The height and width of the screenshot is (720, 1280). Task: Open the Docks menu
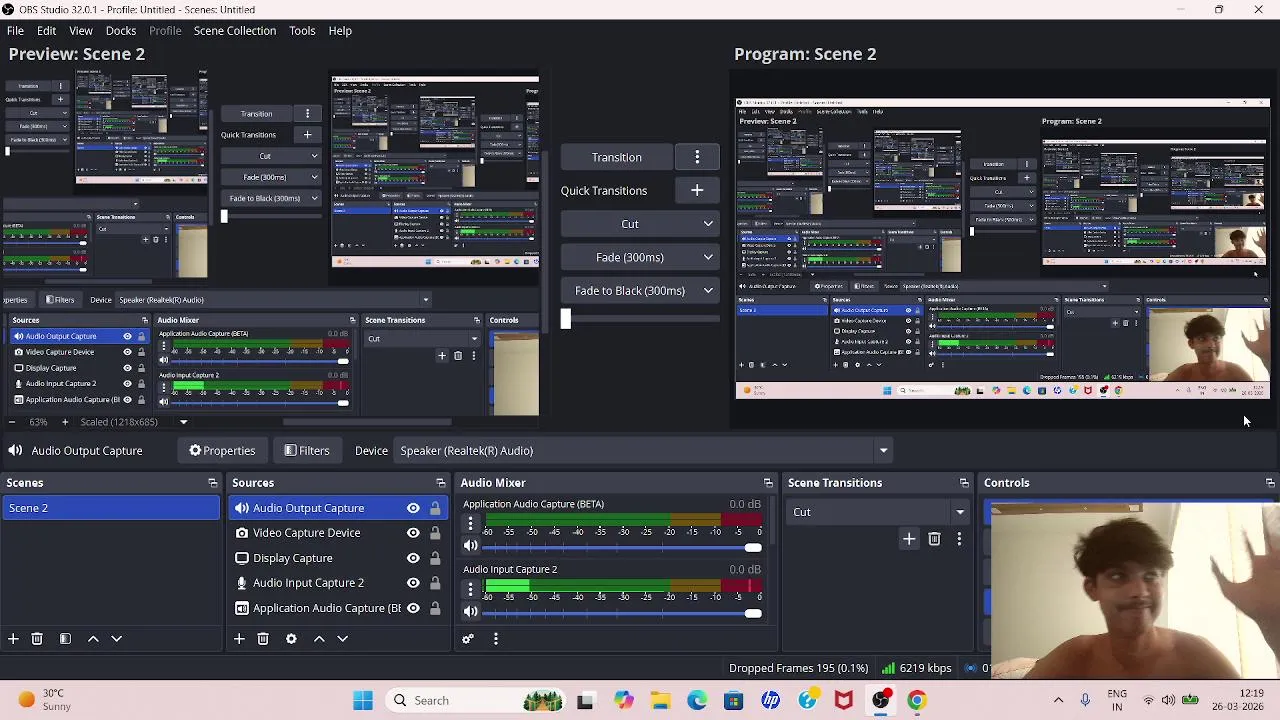click(121, 30)
